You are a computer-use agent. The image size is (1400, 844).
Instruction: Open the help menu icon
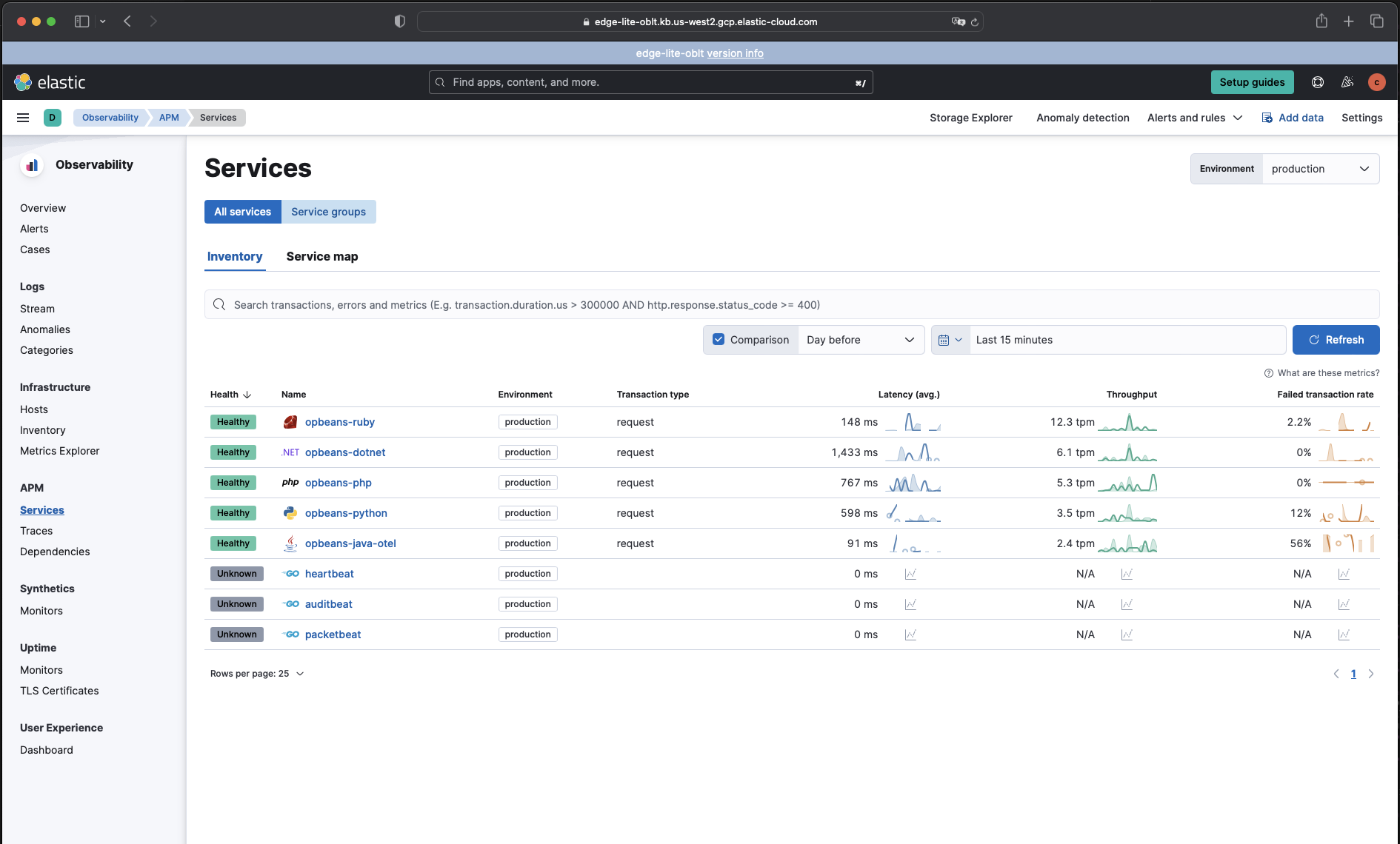pos(1318,82)
